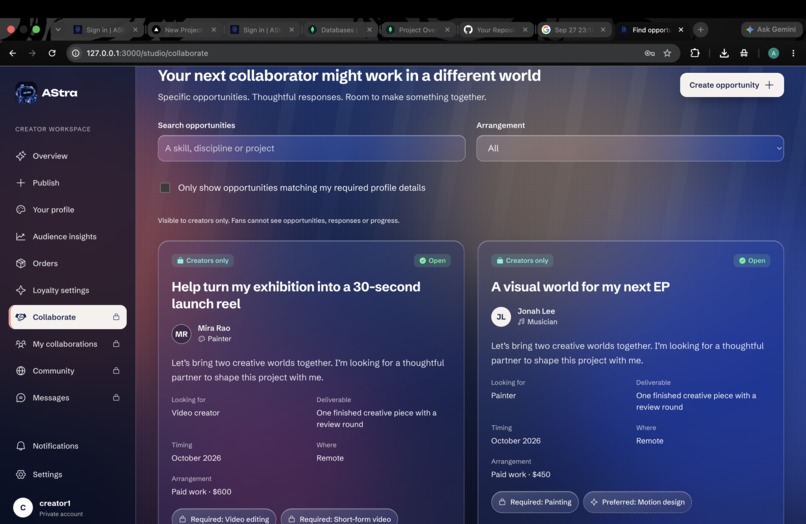Click the creator1 account avatar
The height and width of the screenshot is (524, 806).
click(23, 508)
